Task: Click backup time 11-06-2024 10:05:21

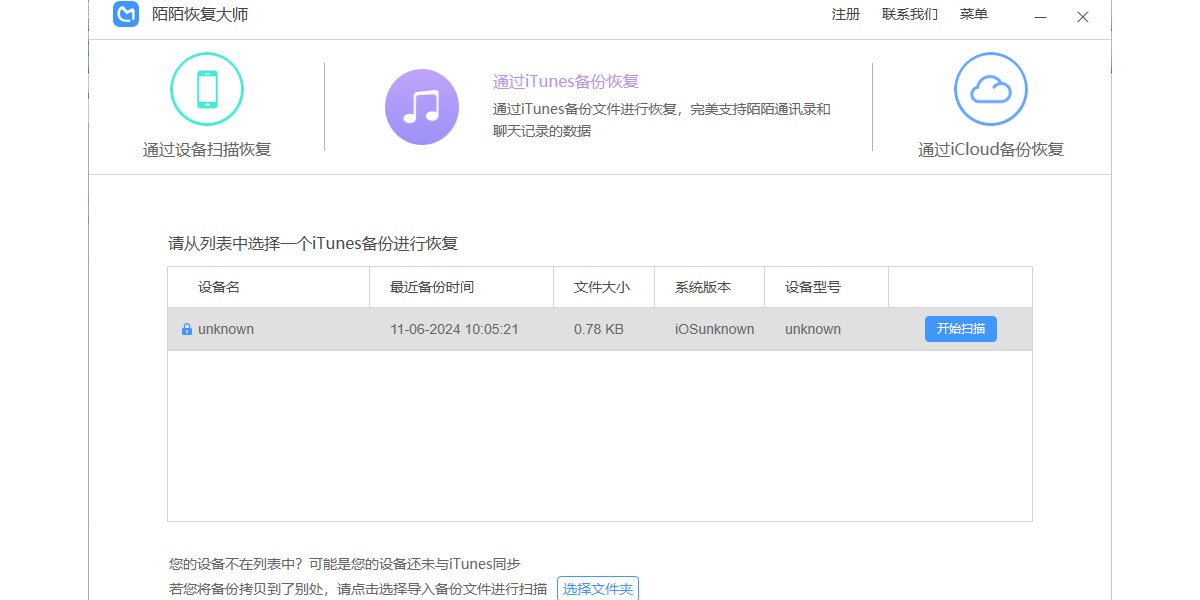Action: [x=454, y=329]
